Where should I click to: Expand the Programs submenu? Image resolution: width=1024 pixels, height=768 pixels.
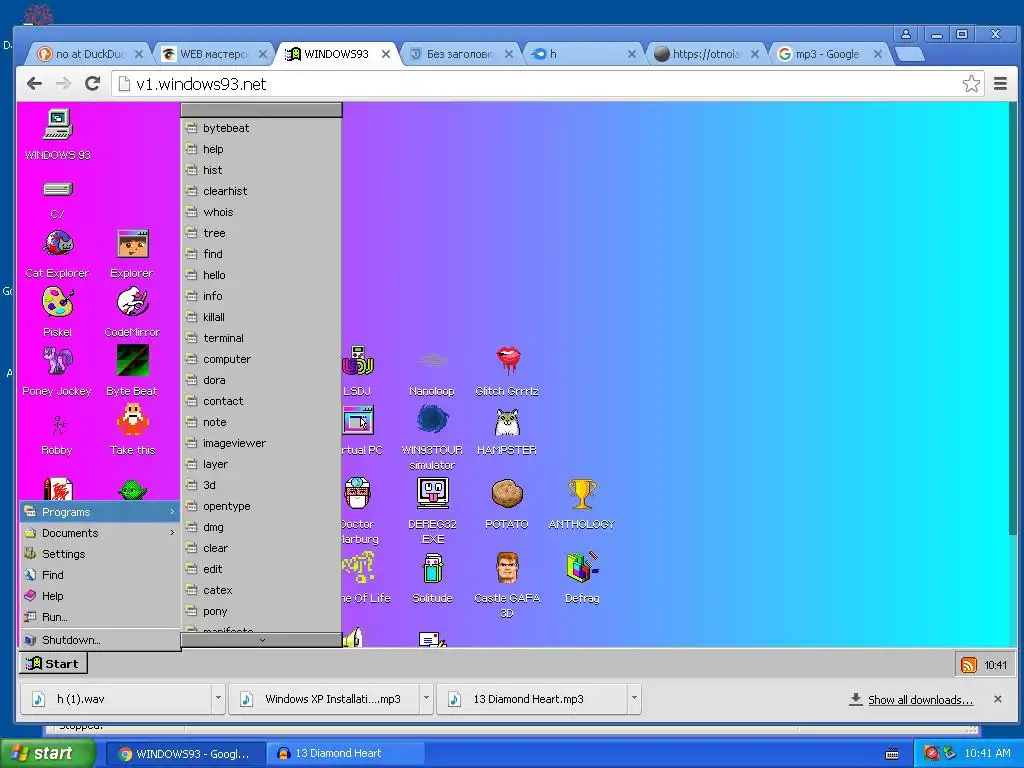pyautogui.click(x=100, y=512)
